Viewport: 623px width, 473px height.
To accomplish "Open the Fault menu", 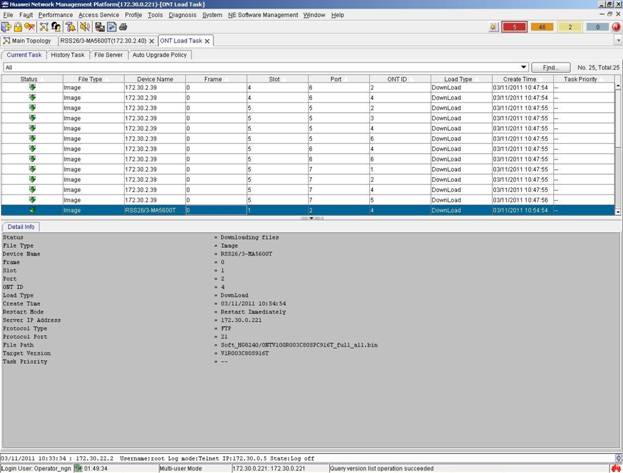I will 26,15.
